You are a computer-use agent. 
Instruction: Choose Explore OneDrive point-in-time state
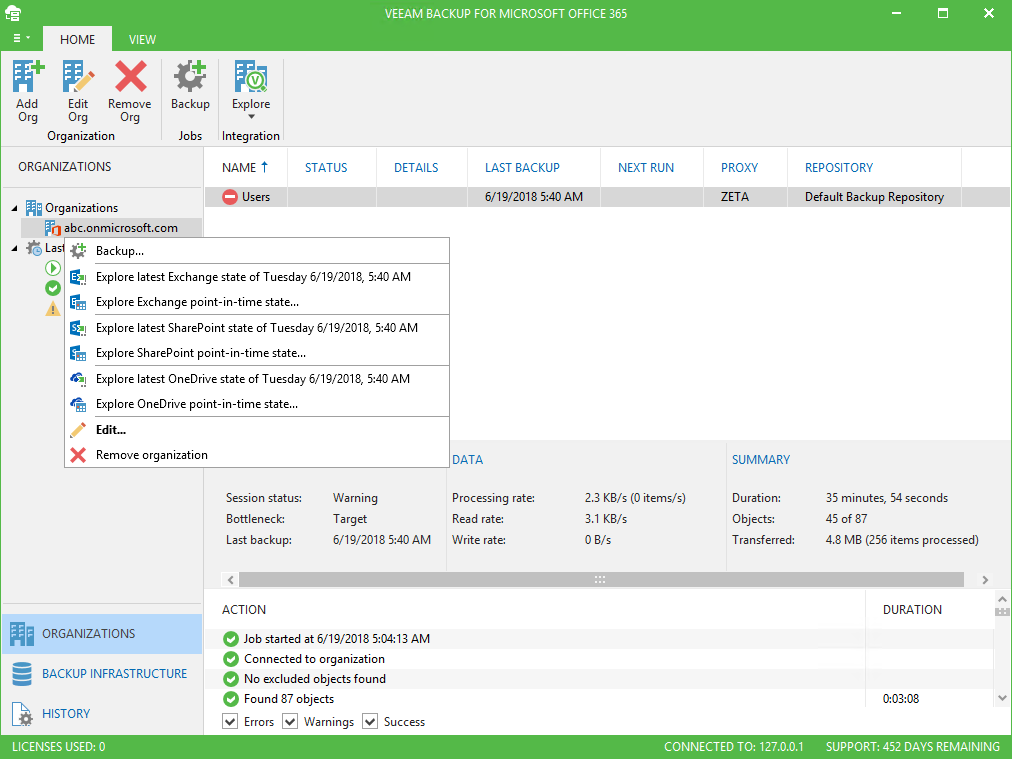tap(257, 404)
